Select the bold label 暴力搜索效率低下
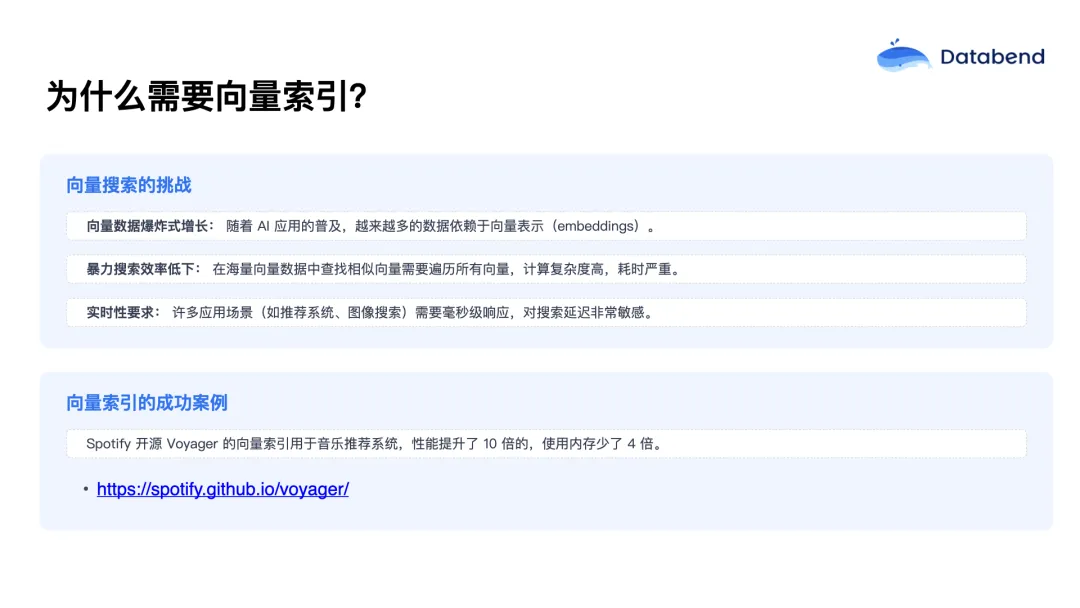Viewport: 1080px width, 608px height. click(143, 269)
